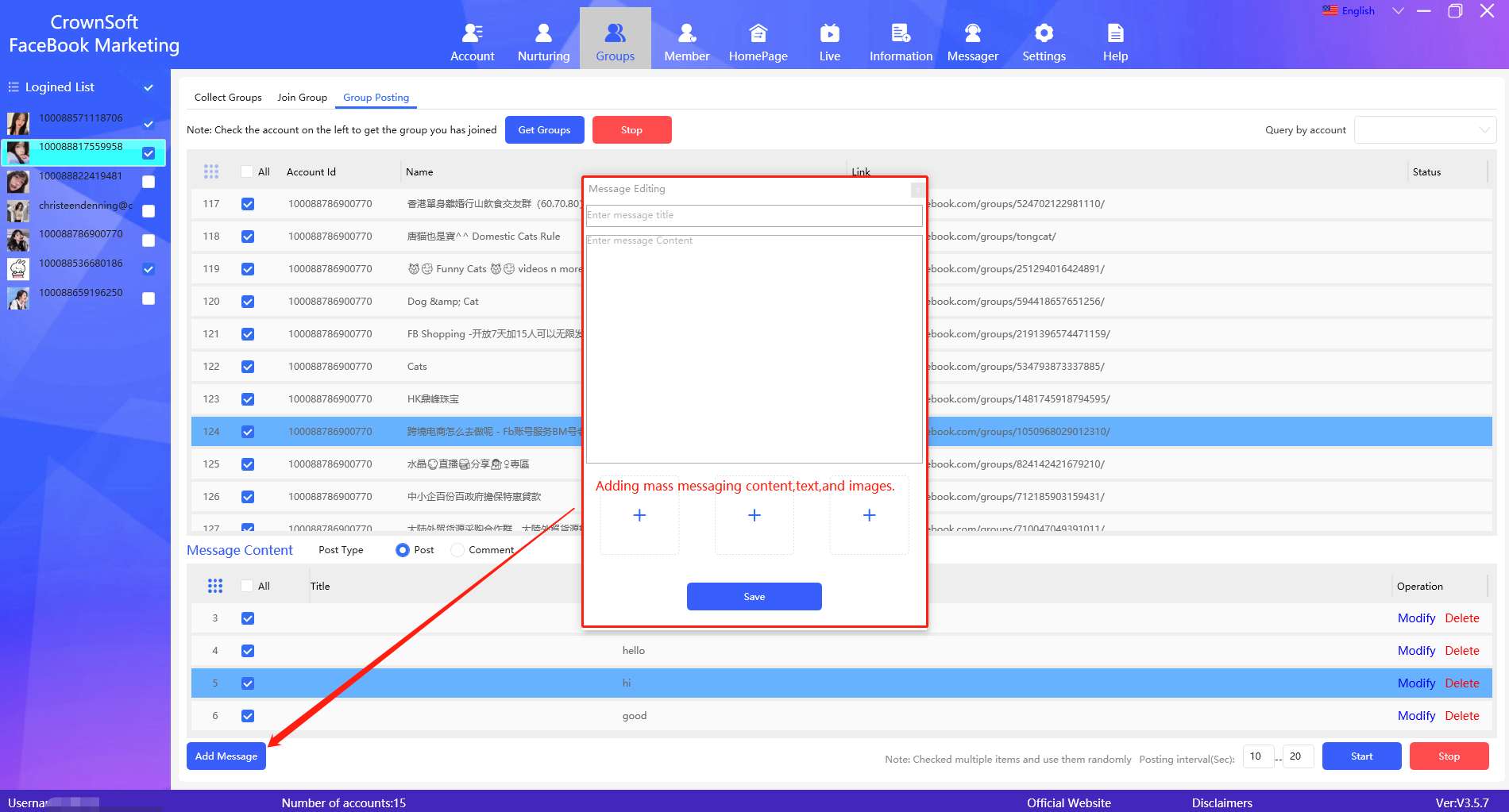The height and width of the screenshot is (812, 1509).
Task: Uncheck the checkbox for group row 117
Action: click(x=248, y=204)
